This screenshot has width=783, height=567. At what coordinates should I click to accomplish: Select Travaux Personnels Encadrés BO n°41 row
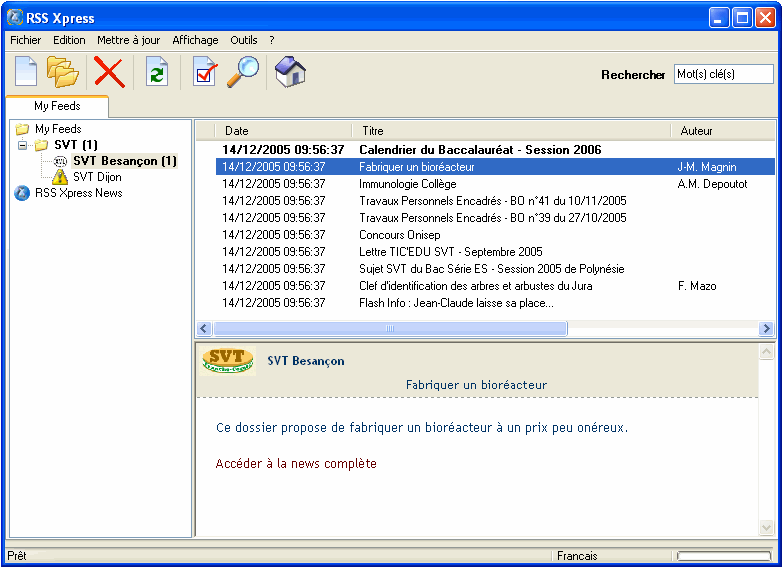495,201
